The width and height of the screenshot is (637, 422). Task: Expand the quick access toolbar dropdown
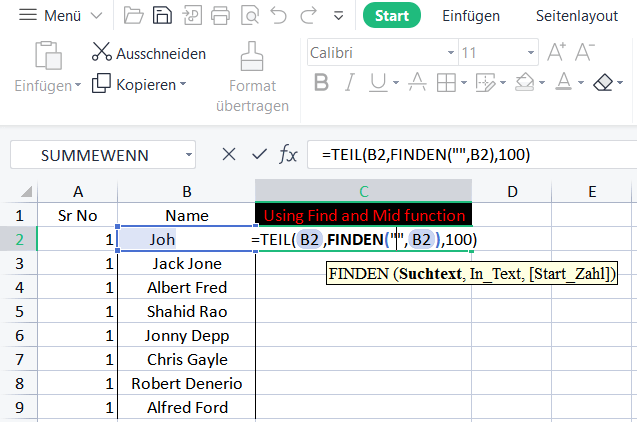click(x=338, y=16)
